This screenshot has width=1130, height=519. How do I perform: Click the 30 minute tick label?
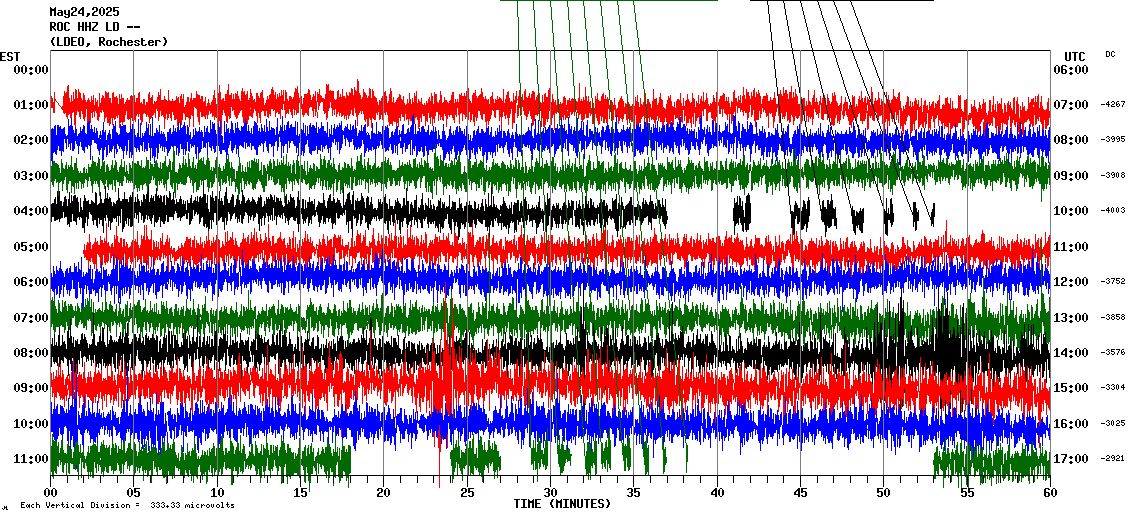point(550,493)
